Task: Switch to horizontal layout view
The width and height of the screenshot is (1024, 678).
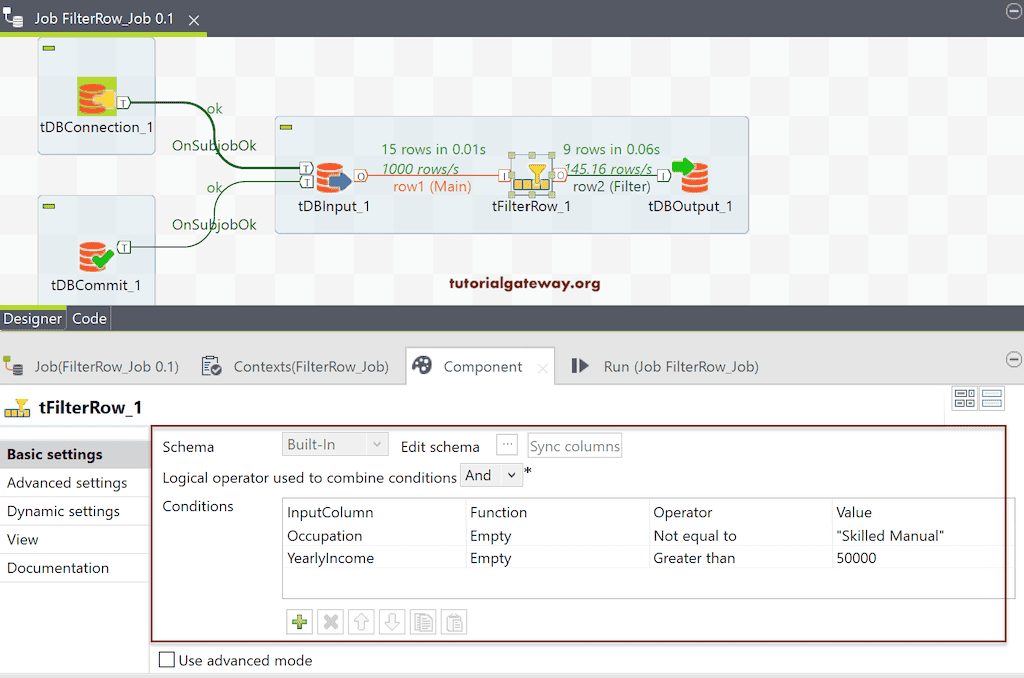Action: 991,397
